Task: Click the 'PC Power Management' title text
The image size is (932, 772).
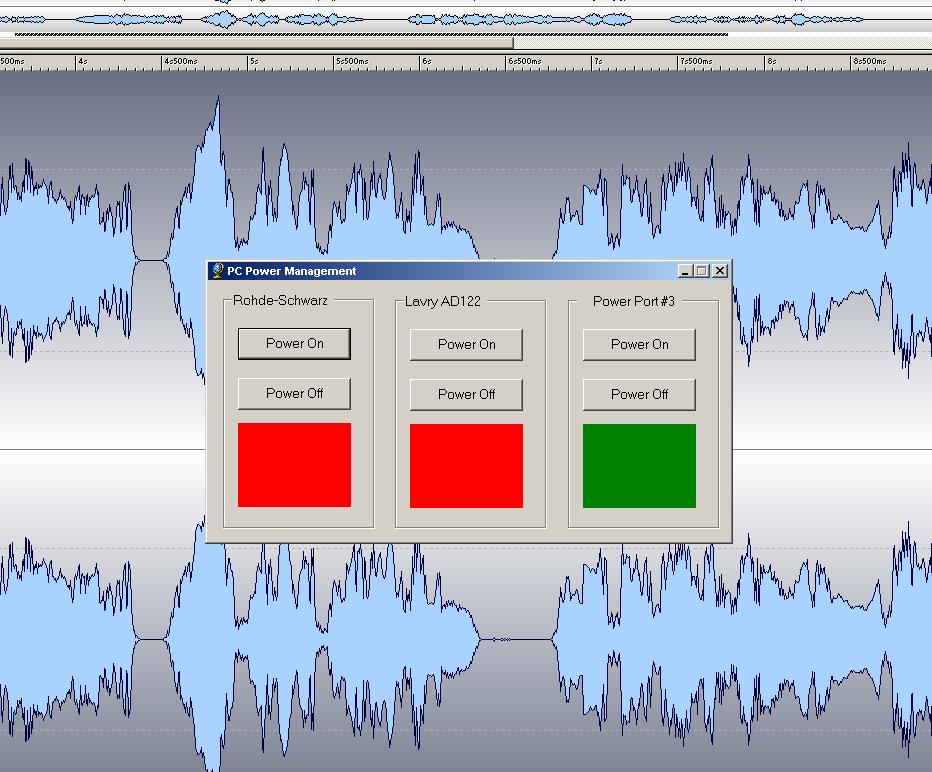Action: click(x=291, y=271)
